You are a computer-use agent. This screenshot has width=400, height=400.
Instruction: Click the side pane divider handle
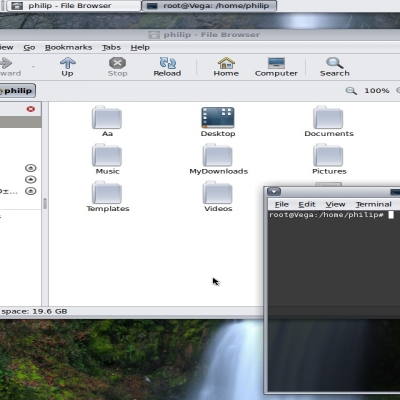pos(45,203)
